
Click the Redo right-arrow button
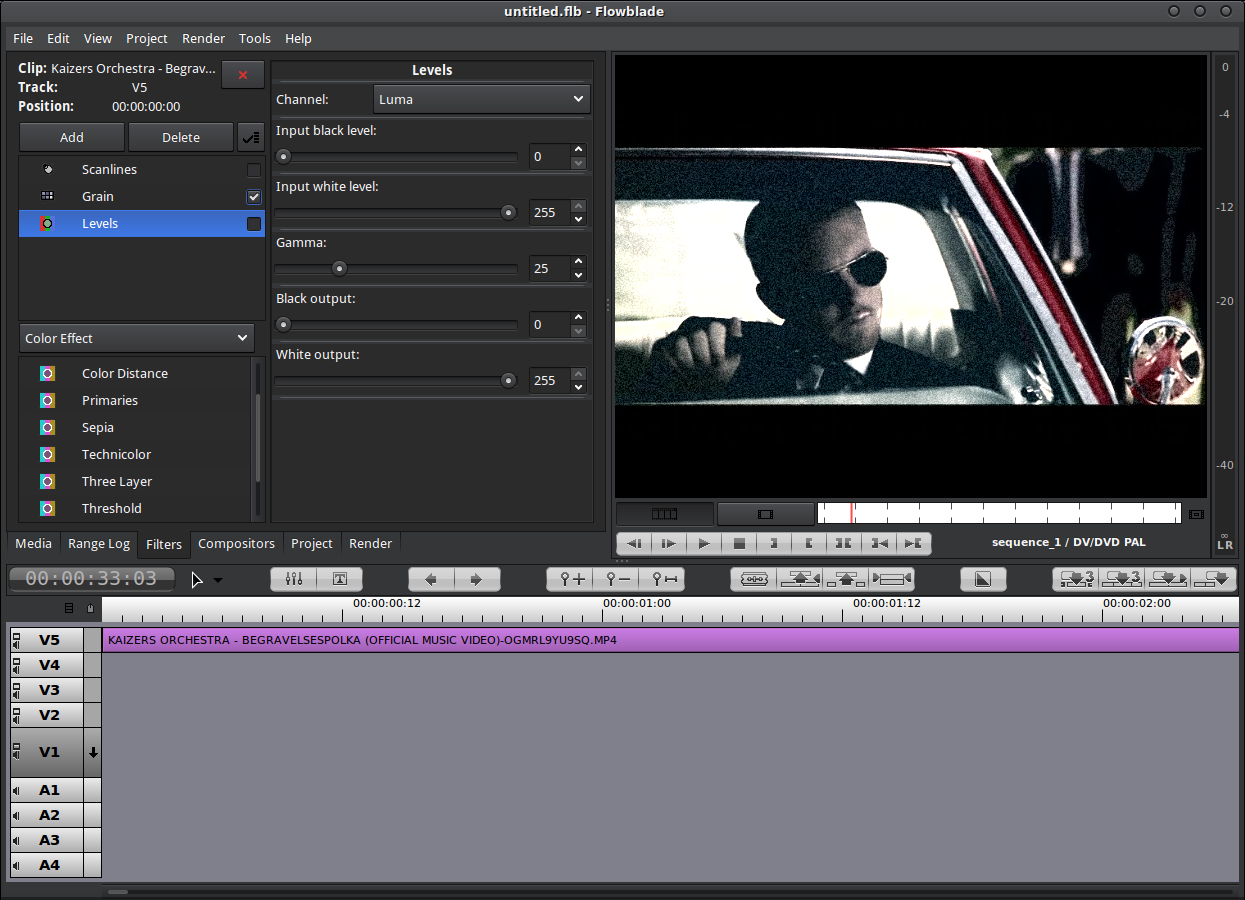(477, 579)
